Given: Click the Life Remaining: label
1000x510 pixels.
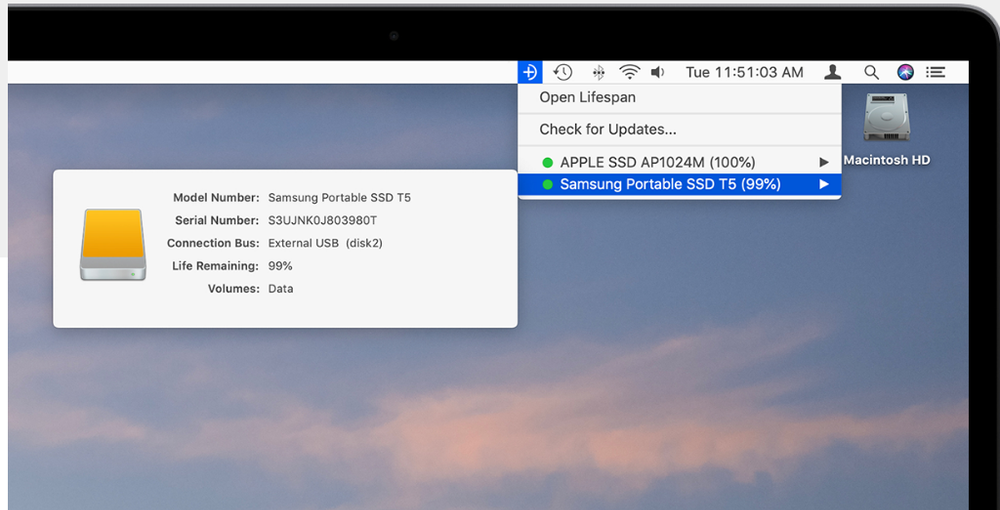Looking at the screenshot, I should click(x=216, y=266).
